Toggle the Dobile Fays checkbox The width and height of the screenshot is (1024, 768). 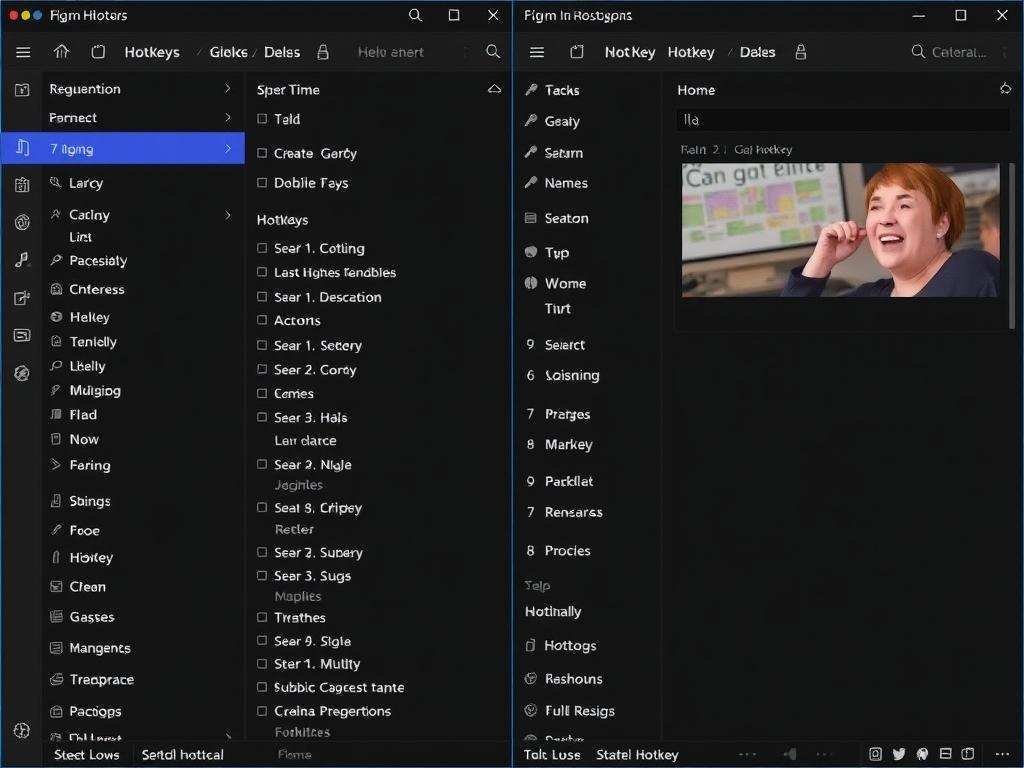tap(262, 183)
